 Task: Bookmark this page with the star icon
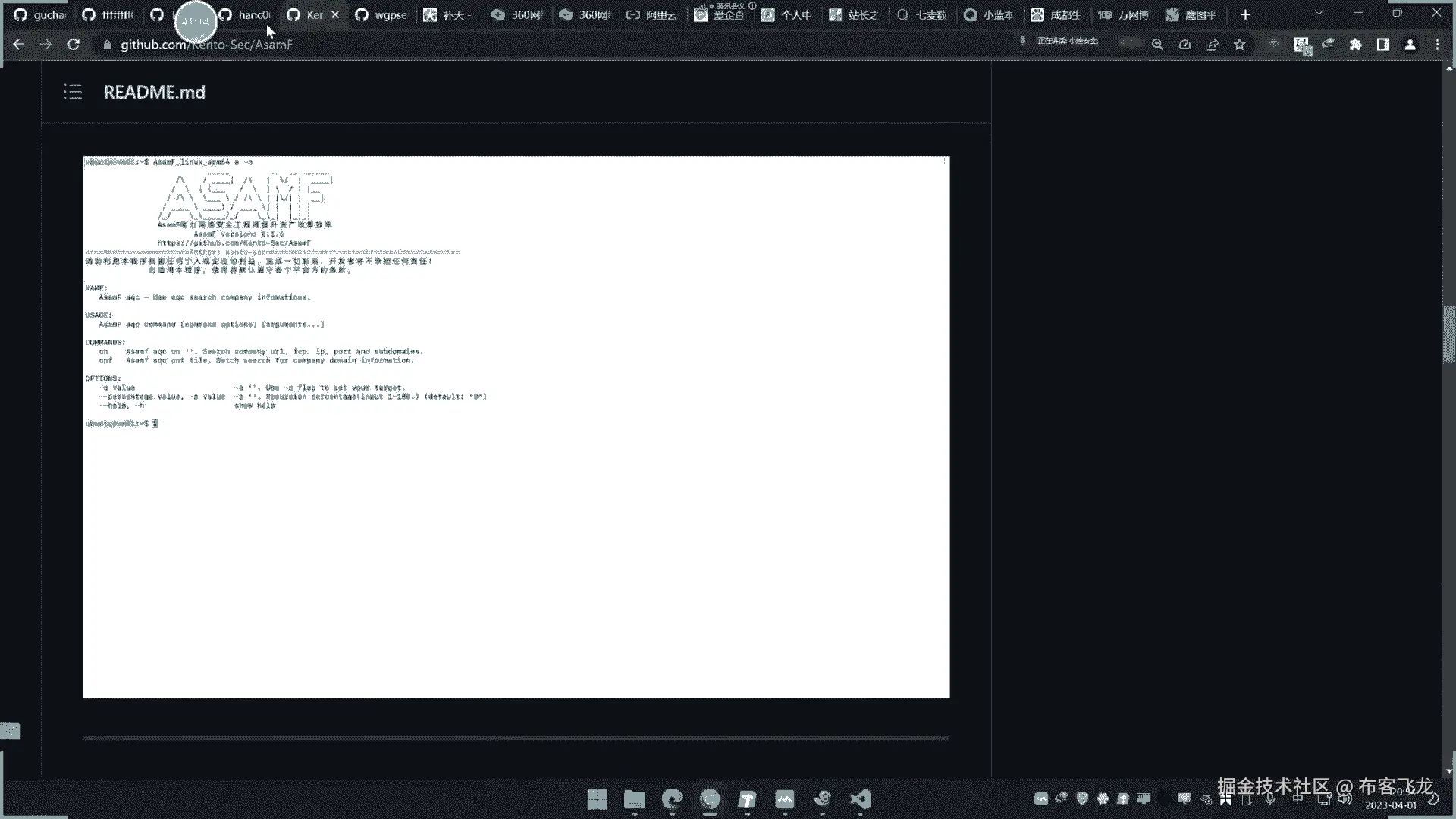pyautogui.click(x=1240, y=45)
